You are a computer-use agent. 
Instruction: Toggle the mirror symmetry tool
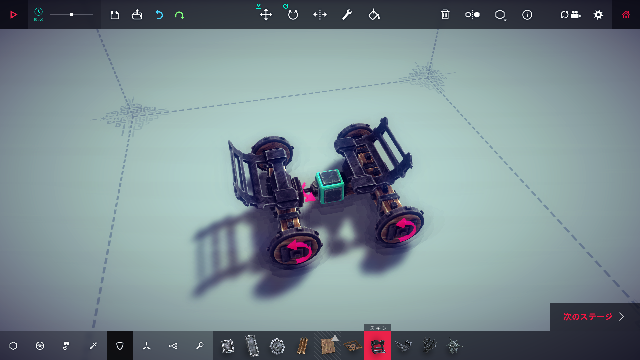[x=320, y=15]
